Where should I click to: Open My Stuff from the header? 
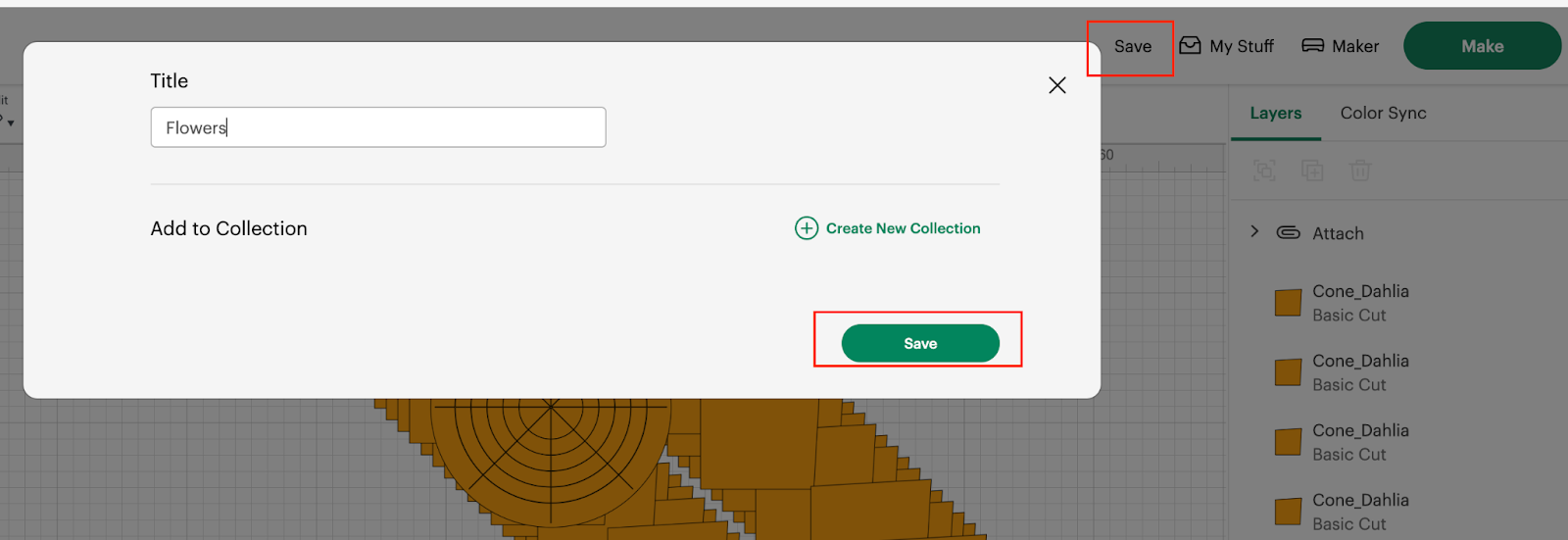[1226, 46]
